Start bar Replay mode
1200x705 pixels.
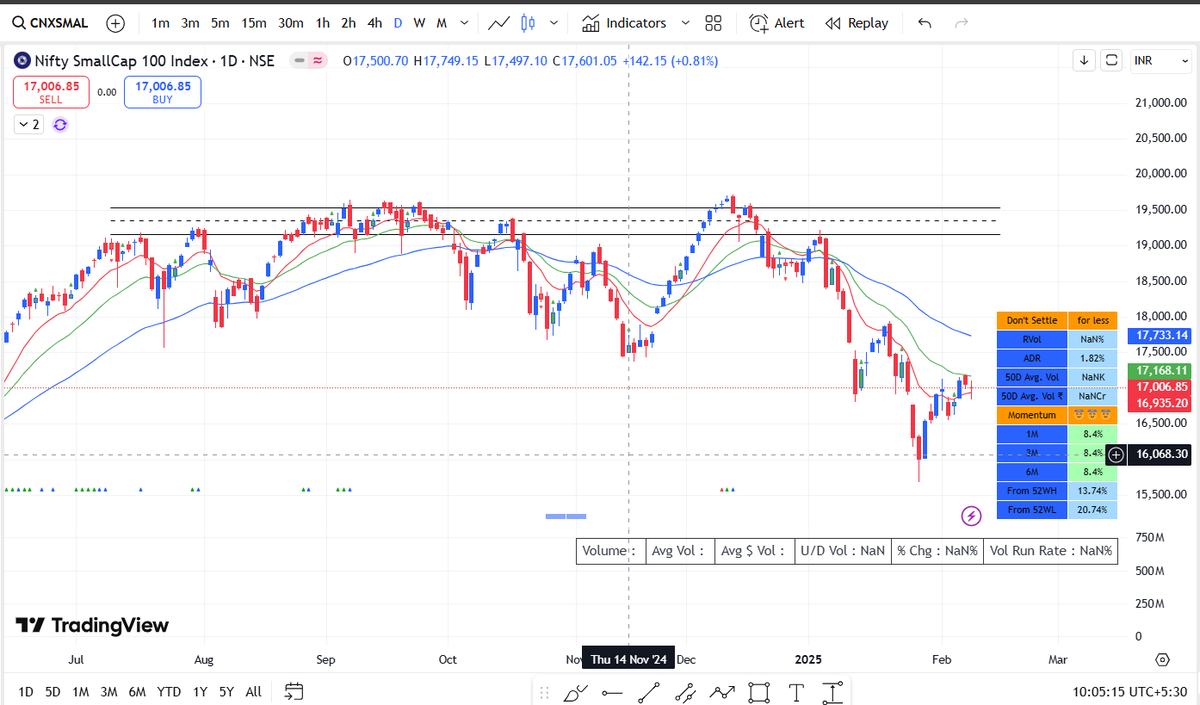coord(857,22)
